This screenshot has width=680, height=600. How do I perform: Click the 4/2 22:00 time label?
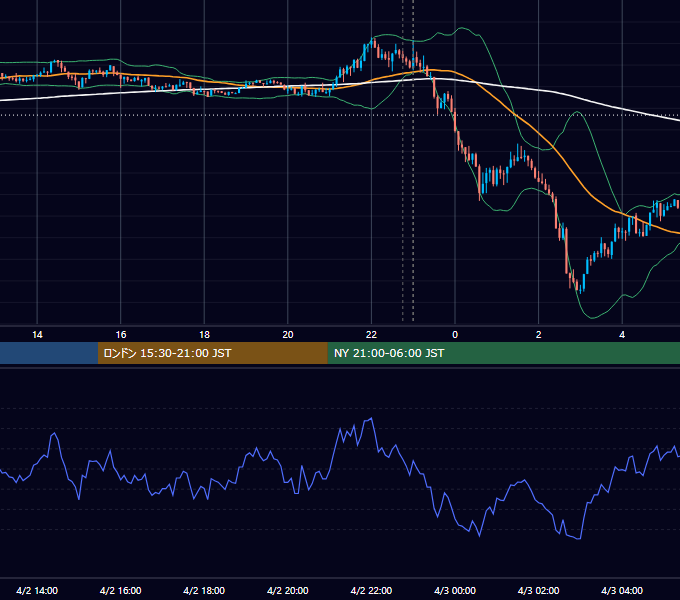click(371, 590)
